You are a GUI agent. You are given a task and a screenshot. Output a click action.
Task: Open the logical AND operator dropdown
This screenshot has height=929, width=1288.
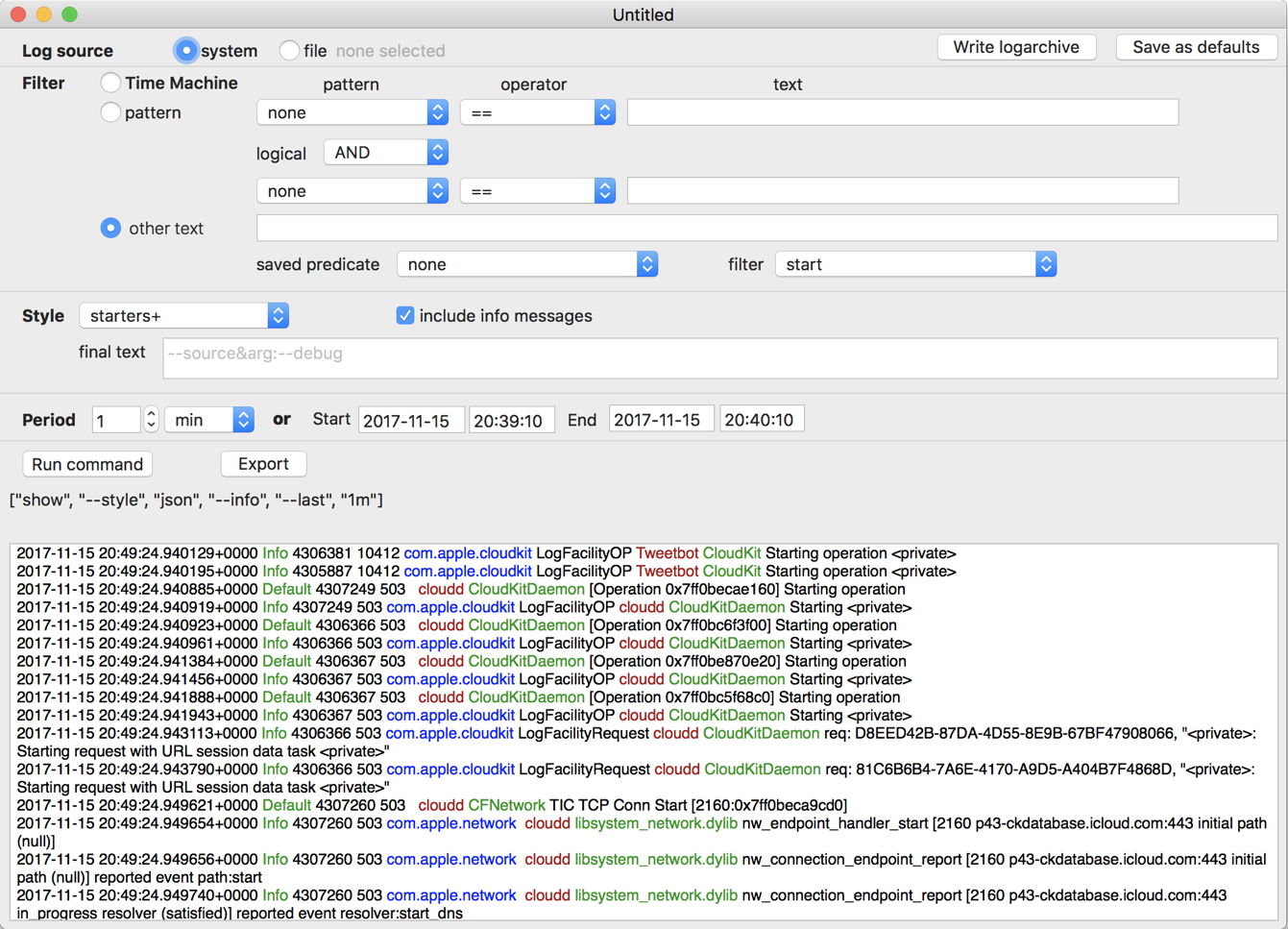tap(385, 152)
